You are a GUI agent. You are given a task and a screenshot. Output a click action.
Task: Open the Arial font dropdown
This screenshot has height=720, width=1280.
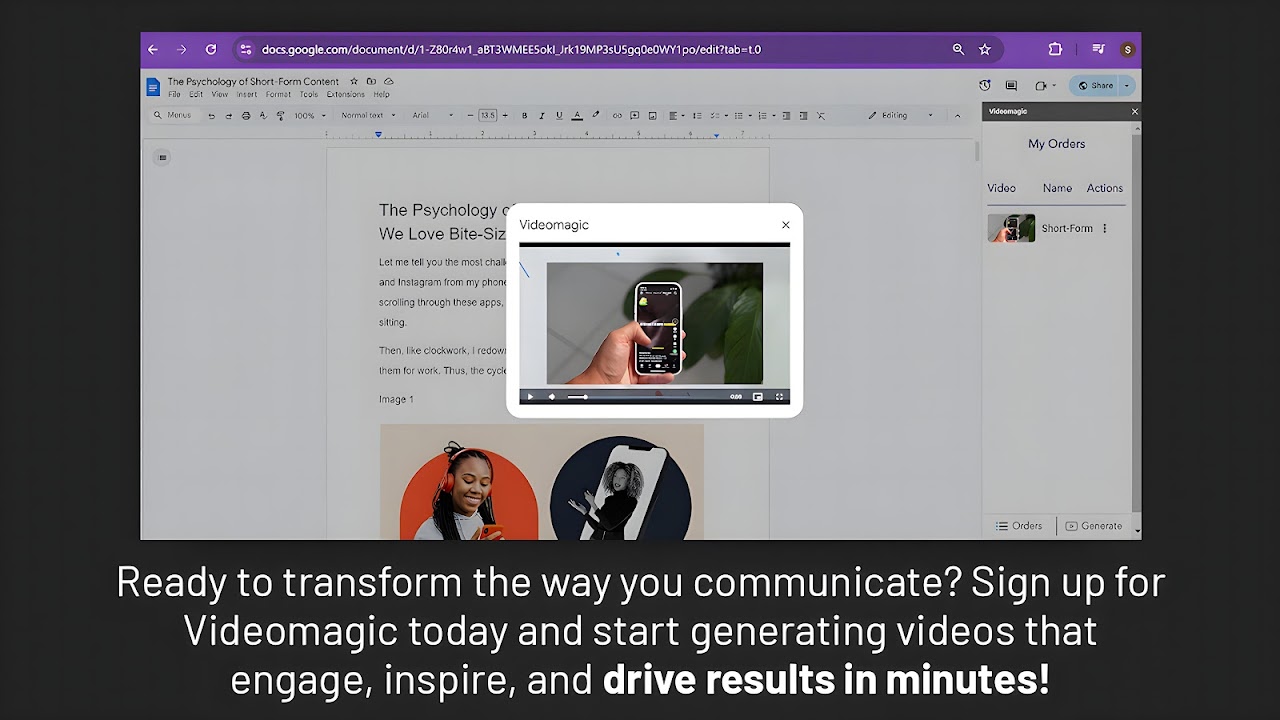tap(433, 116)
